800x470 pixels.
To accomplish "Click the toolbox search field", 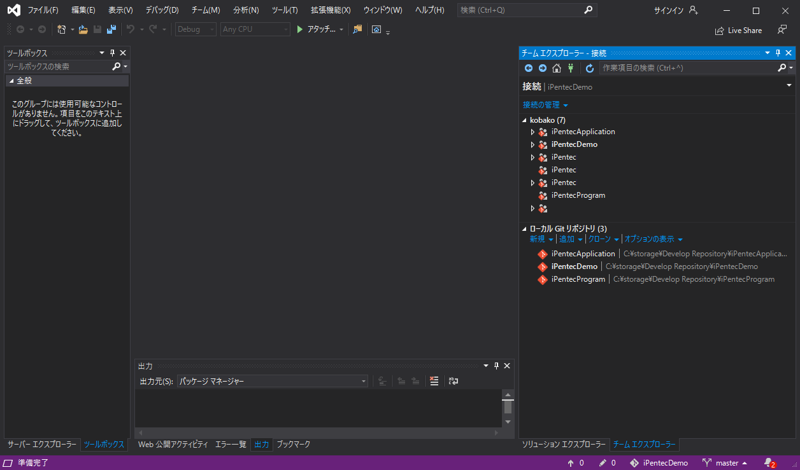I will [58, 66].
